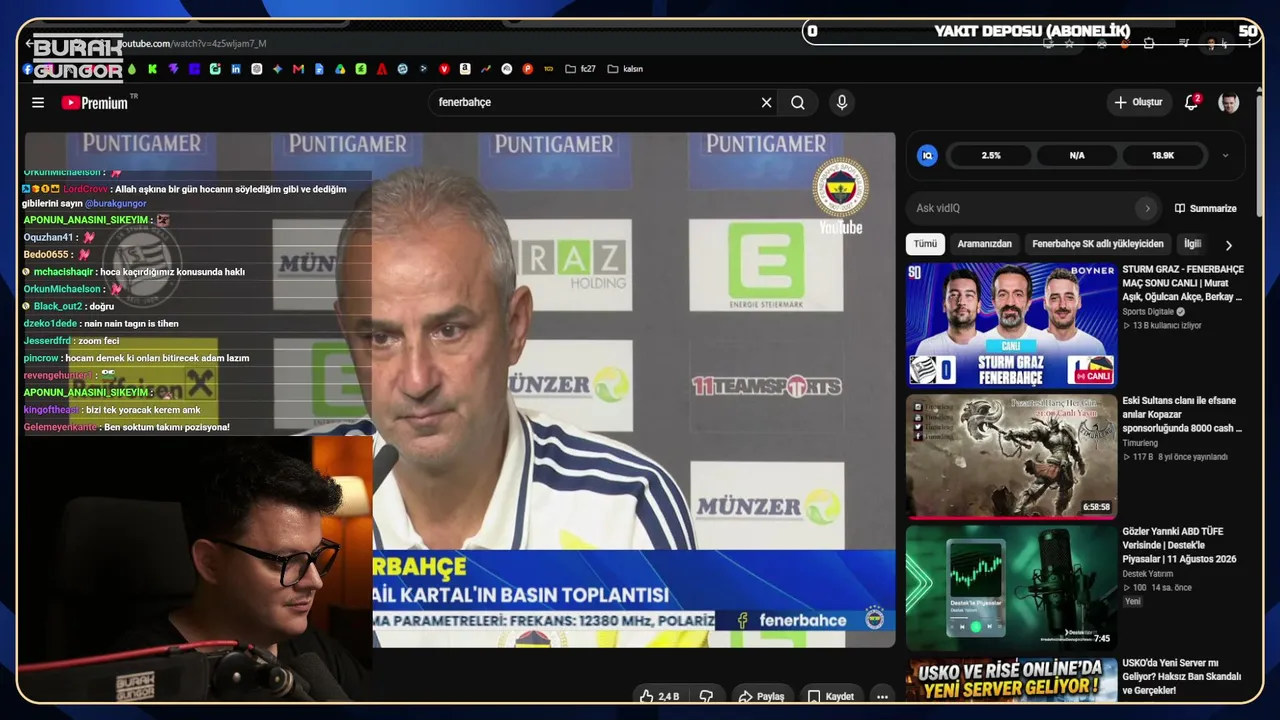Click the vidIQ Summarize button
1280x720 pixels.
(x=1205, y=208)
